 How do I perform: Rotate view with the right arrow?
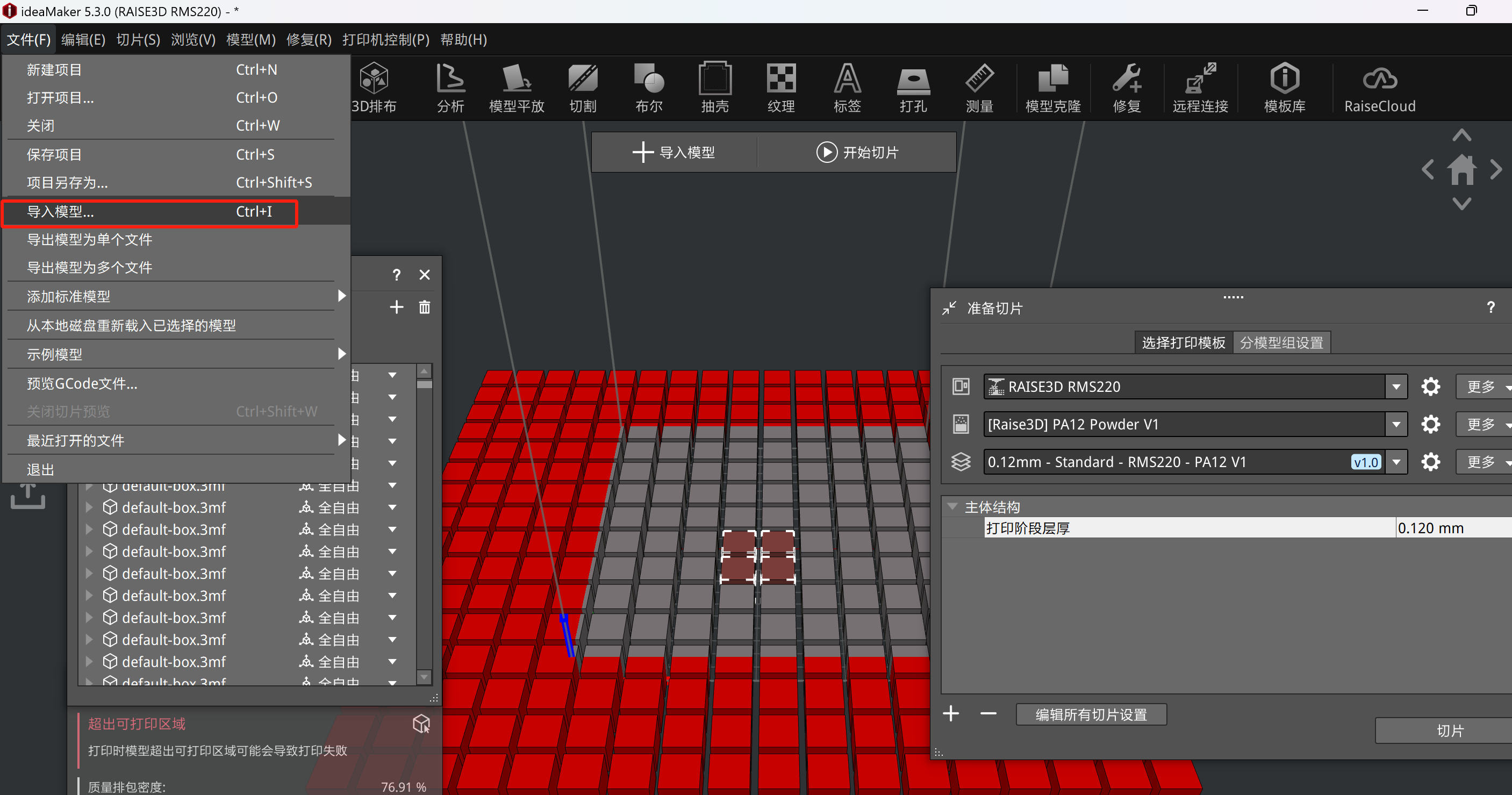pyautogui.click(x=1495, y=170)
